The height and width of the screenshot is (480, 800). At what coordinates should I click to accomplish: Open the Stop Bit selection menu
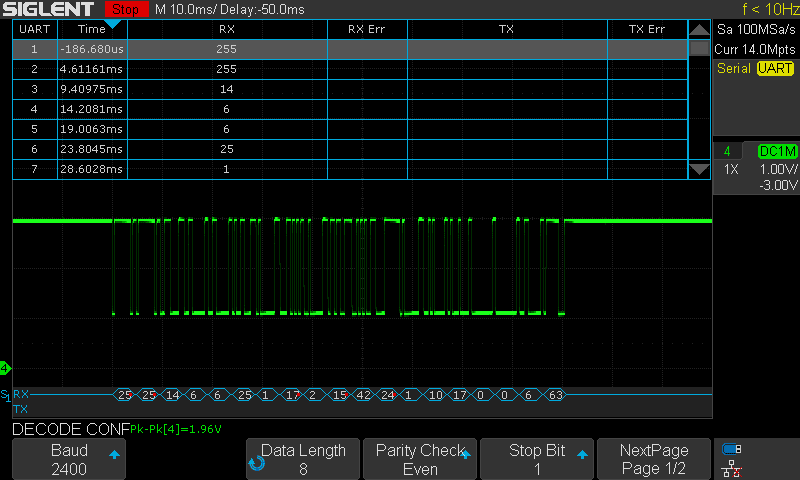coord(537,459)
